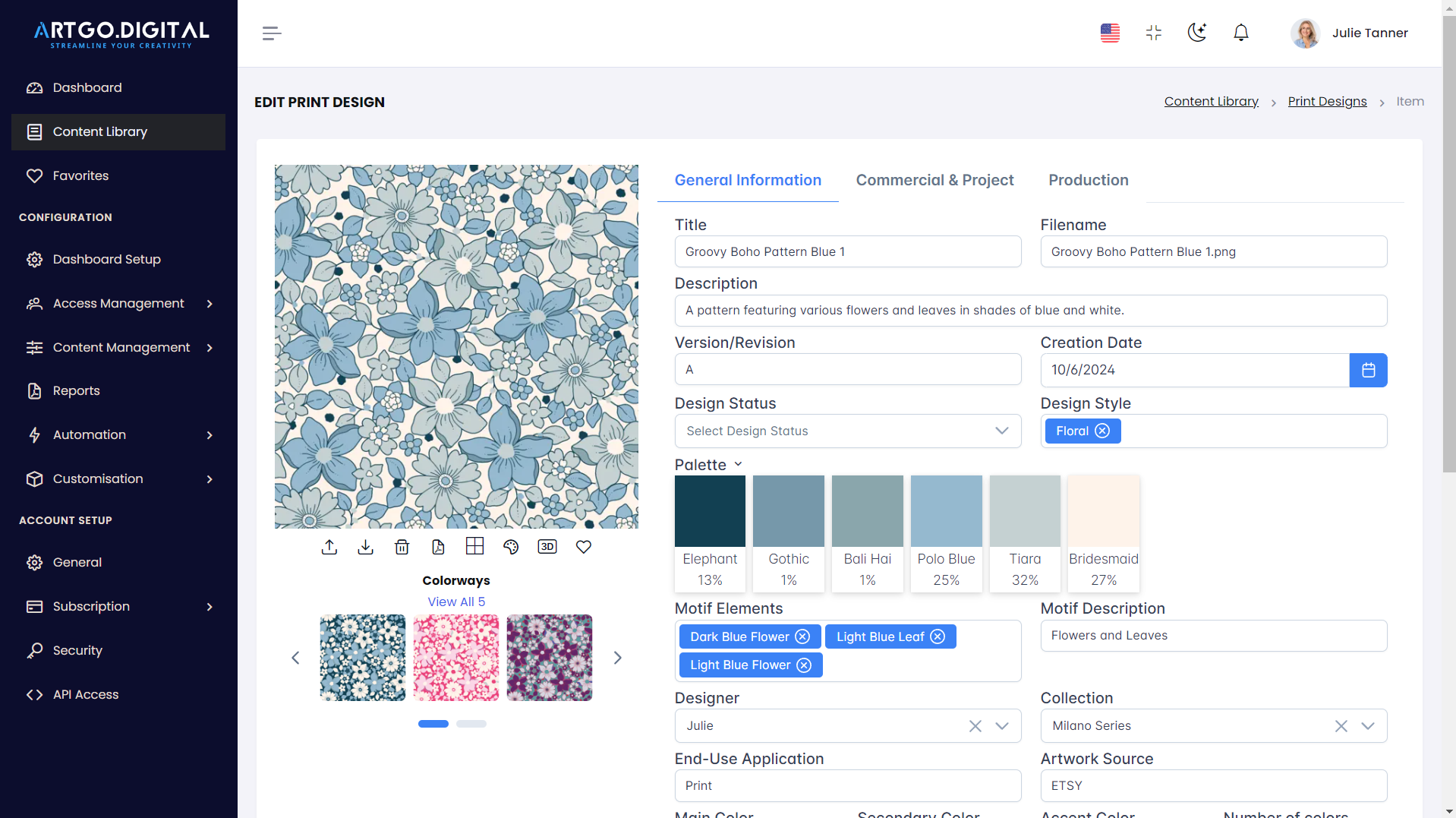This screenshot has width=1456, height=818.
Task: Collapse the Palette section chevron
Action: 739,464
